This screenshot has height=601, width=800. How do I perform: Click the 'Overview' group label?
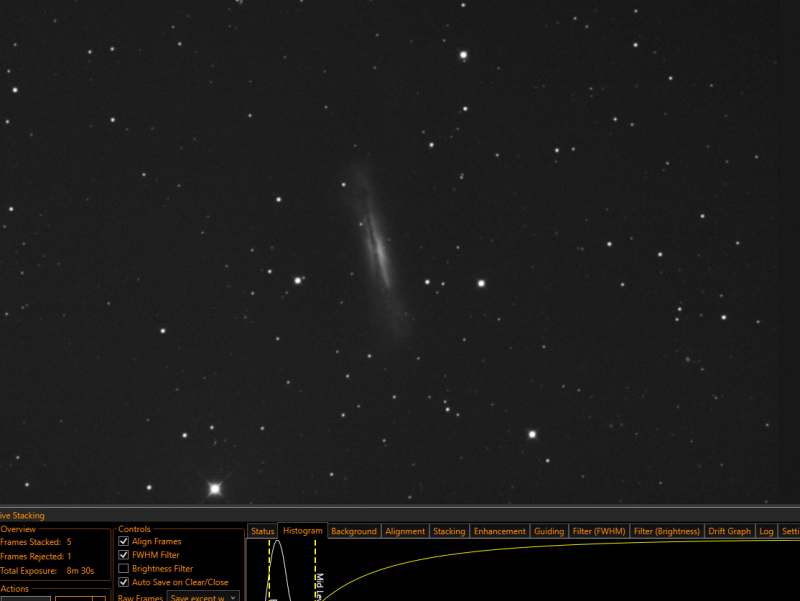tap(18, 529)
